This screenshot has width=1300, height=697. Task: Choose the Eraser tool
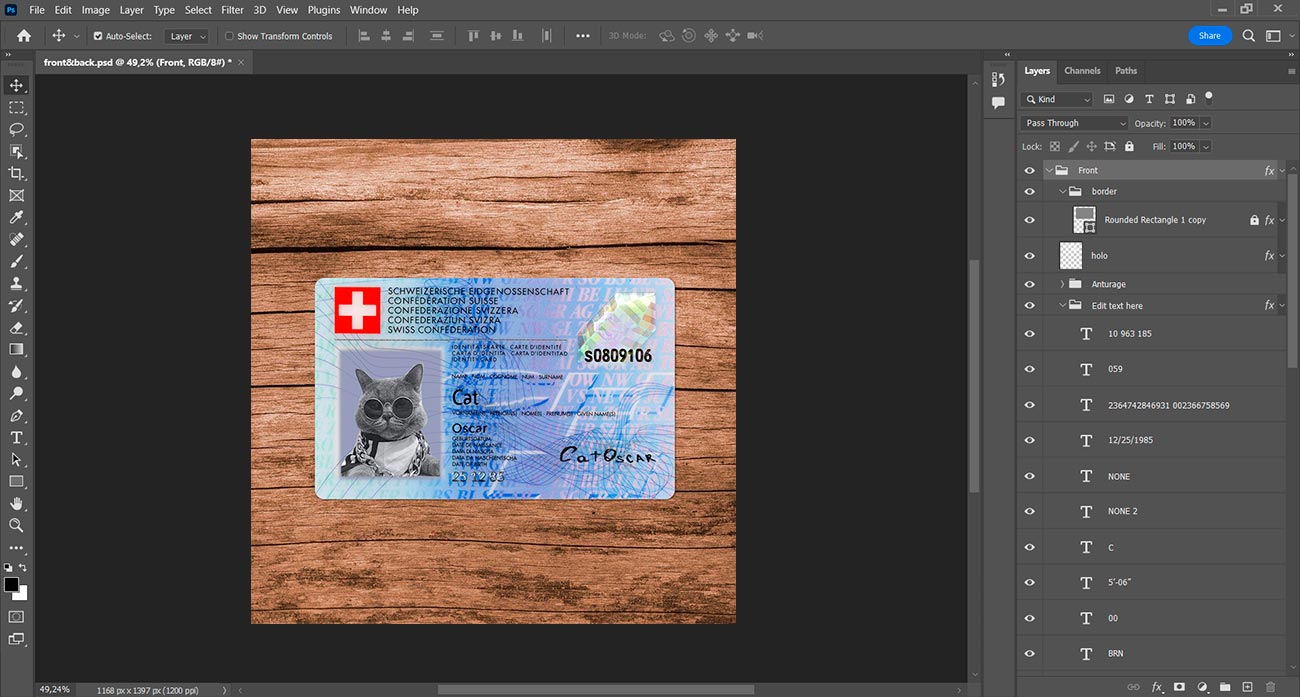click(17, 327)
